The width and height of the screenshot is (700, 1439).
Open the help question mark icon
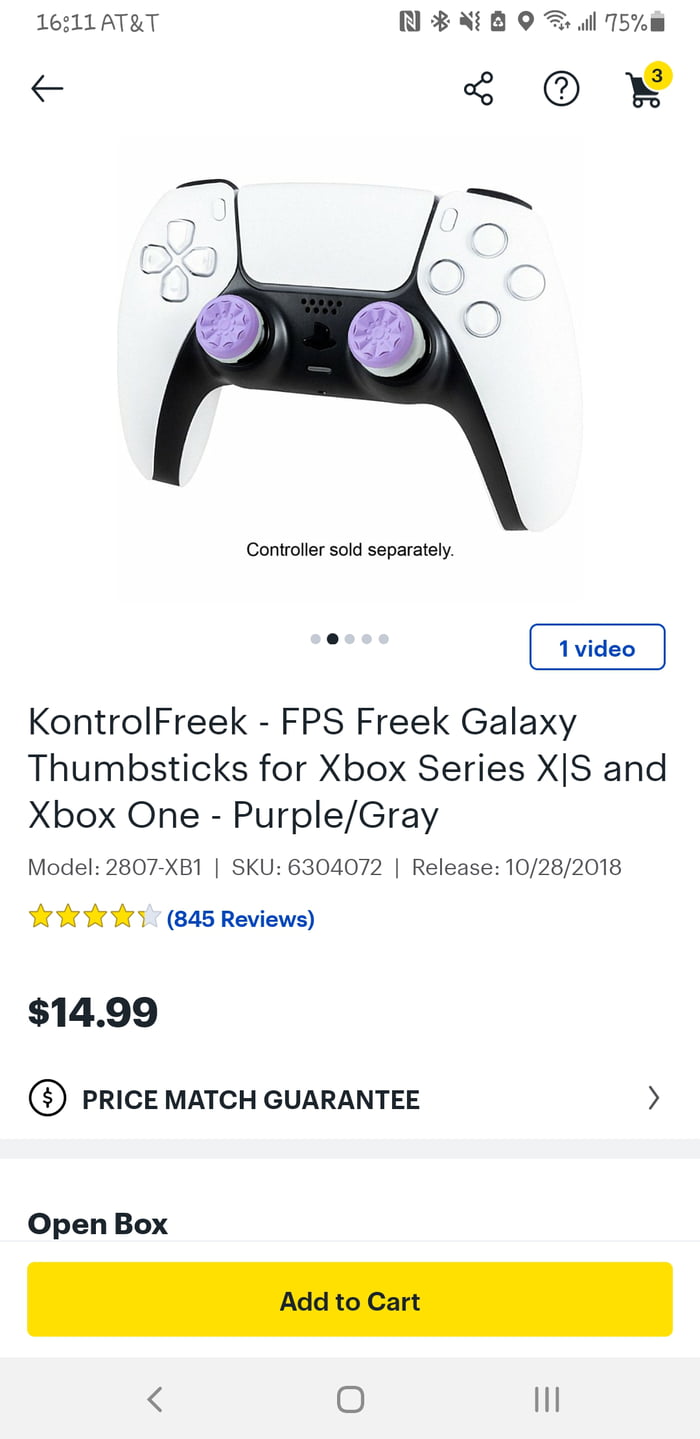pos(561,88)
